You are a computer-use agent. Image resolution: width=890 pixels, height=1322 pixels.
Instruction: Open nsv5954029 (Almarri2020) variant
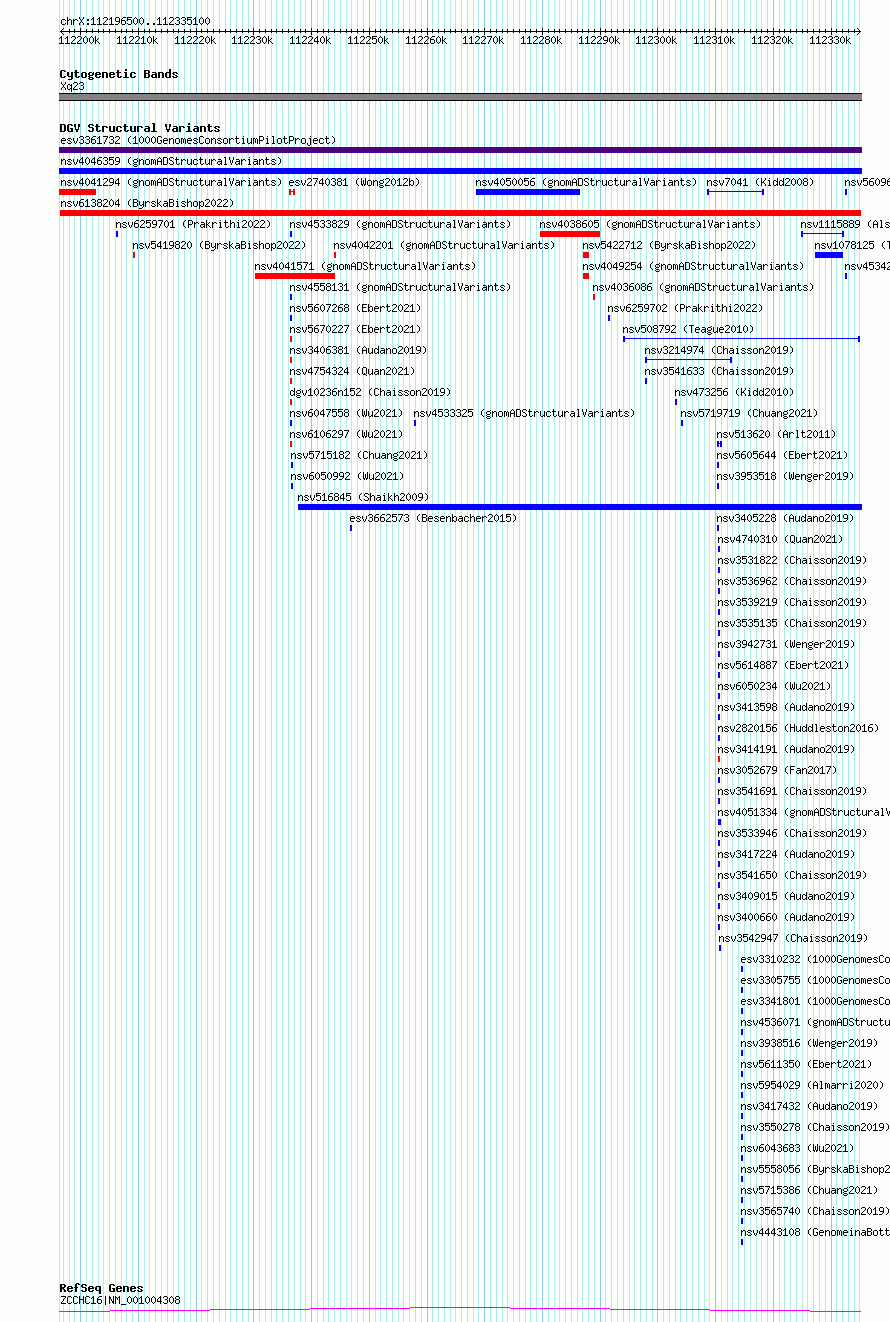(812, 1086)
